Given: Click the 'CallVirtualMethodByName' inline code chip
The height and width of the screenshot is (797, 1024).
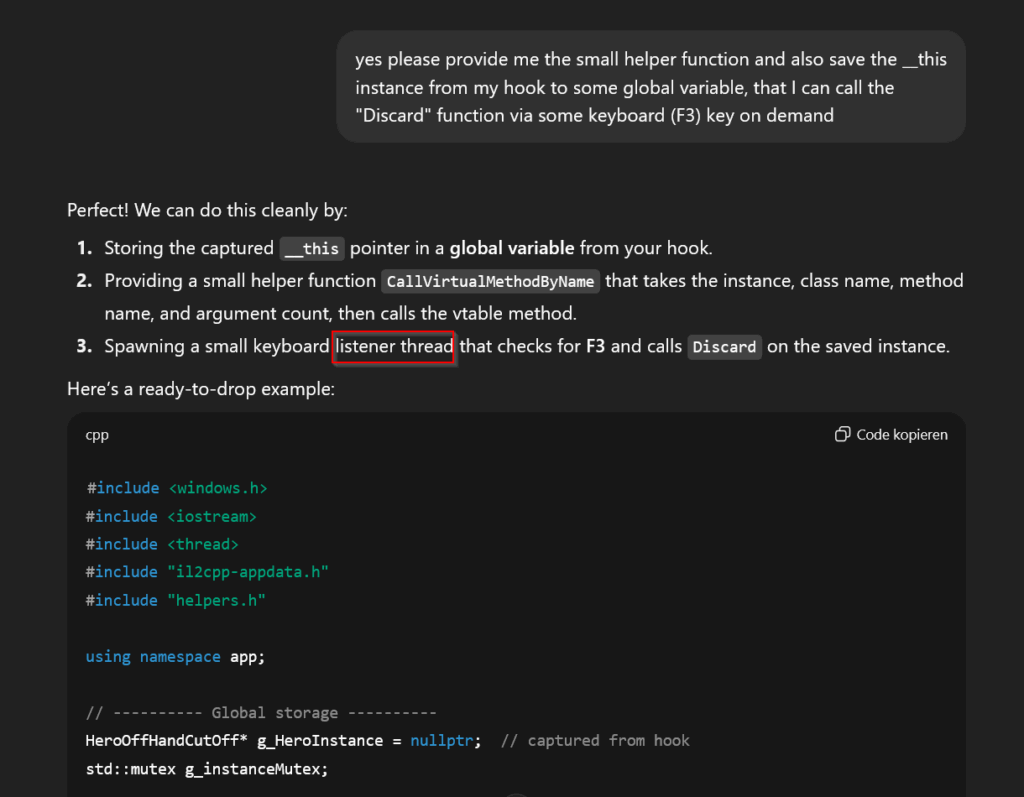Looking at the screenshot, I should 490,282.
